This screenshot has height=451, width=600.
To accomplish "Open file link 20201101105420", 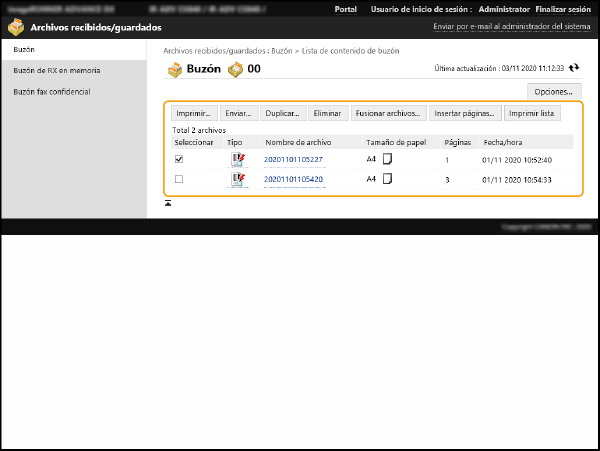I will coord(293,179).
